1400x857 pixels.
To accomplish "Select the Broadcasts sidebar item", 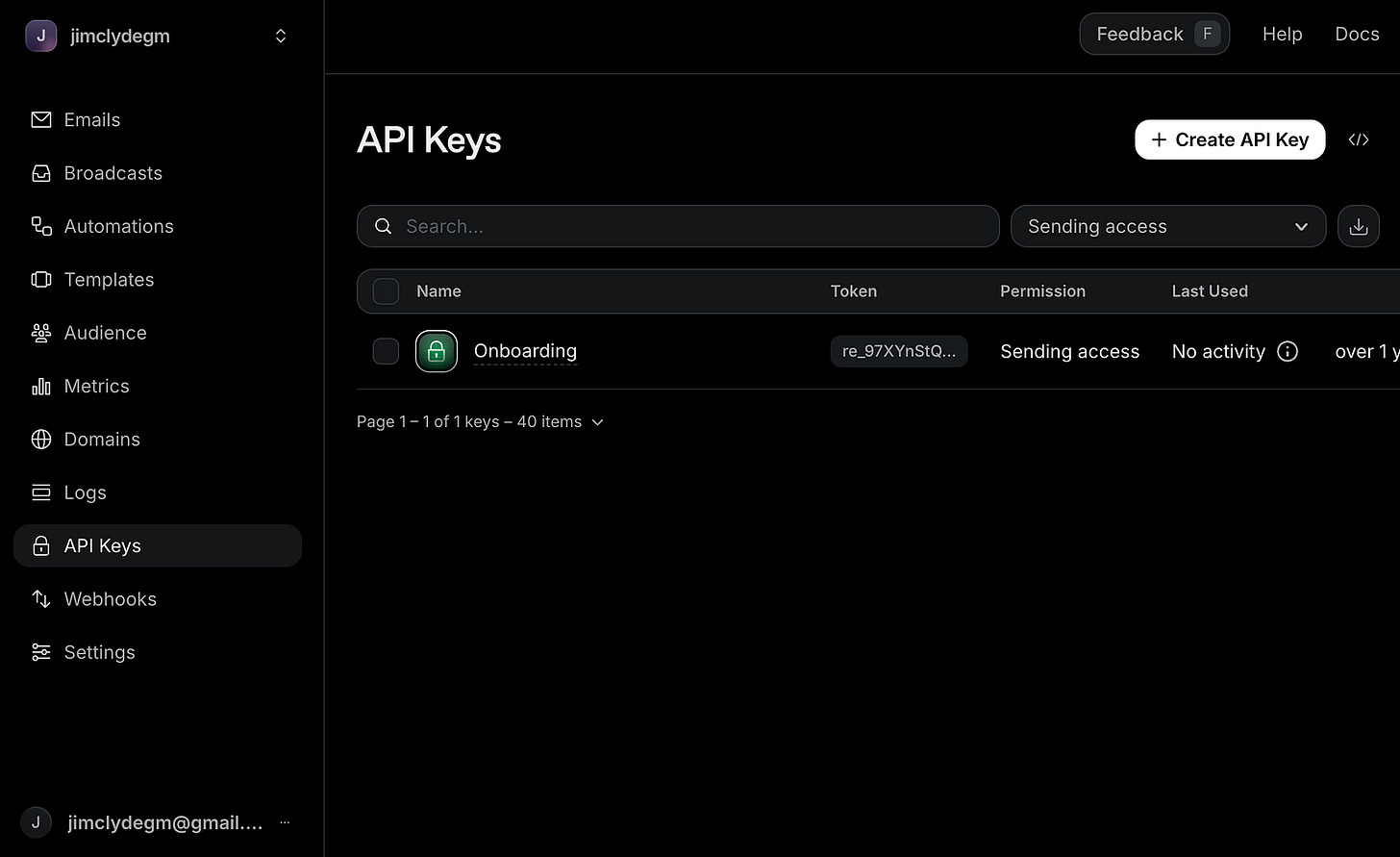I will point(112,173).
